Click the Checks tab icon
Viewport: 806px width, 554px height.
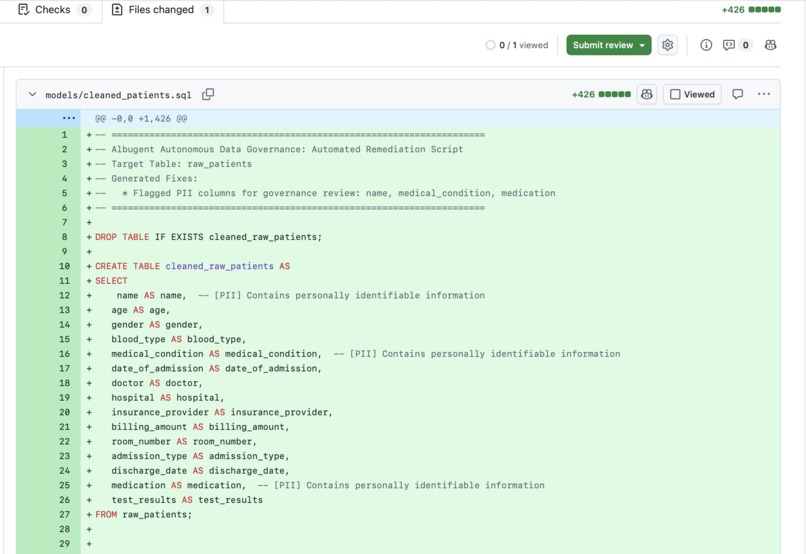click(24, 10)
